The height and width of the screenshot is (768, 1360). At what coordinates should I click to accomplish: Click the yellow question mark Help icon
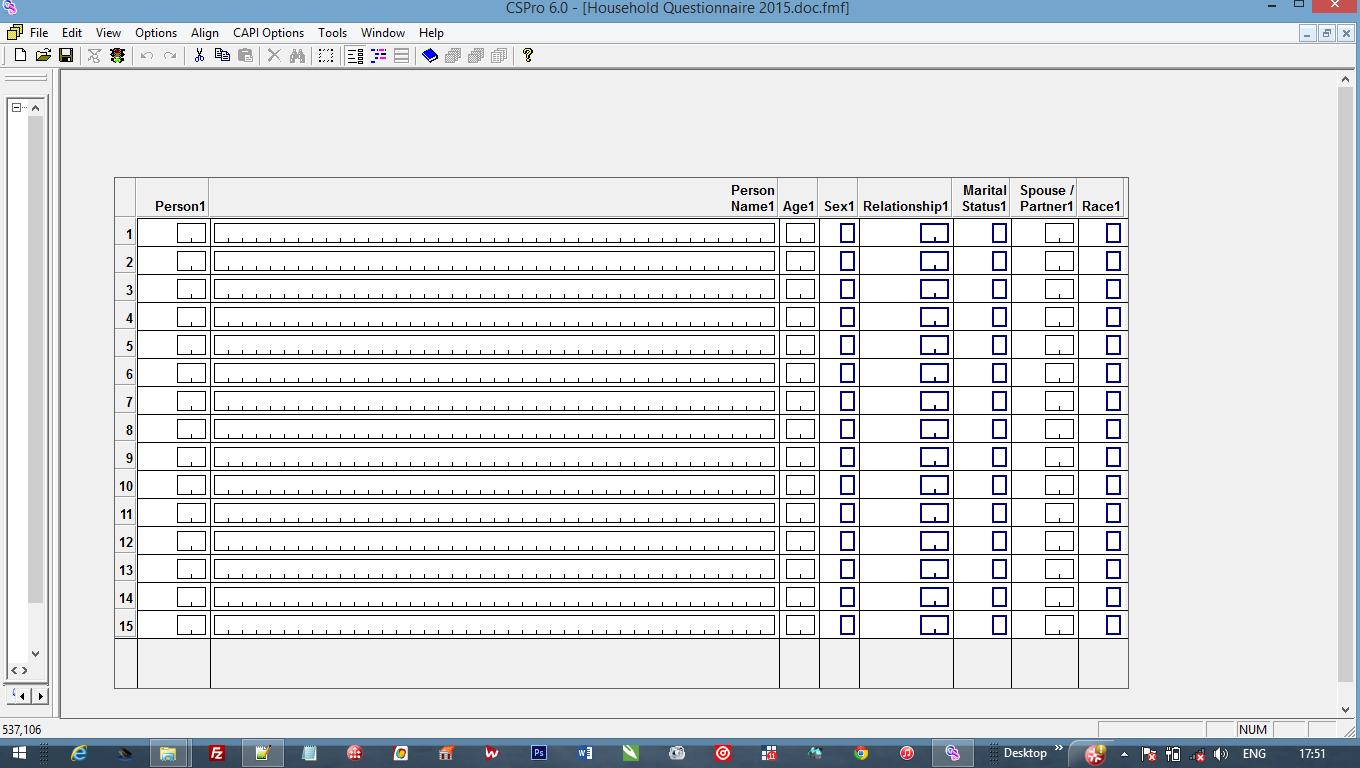(528, 55)
